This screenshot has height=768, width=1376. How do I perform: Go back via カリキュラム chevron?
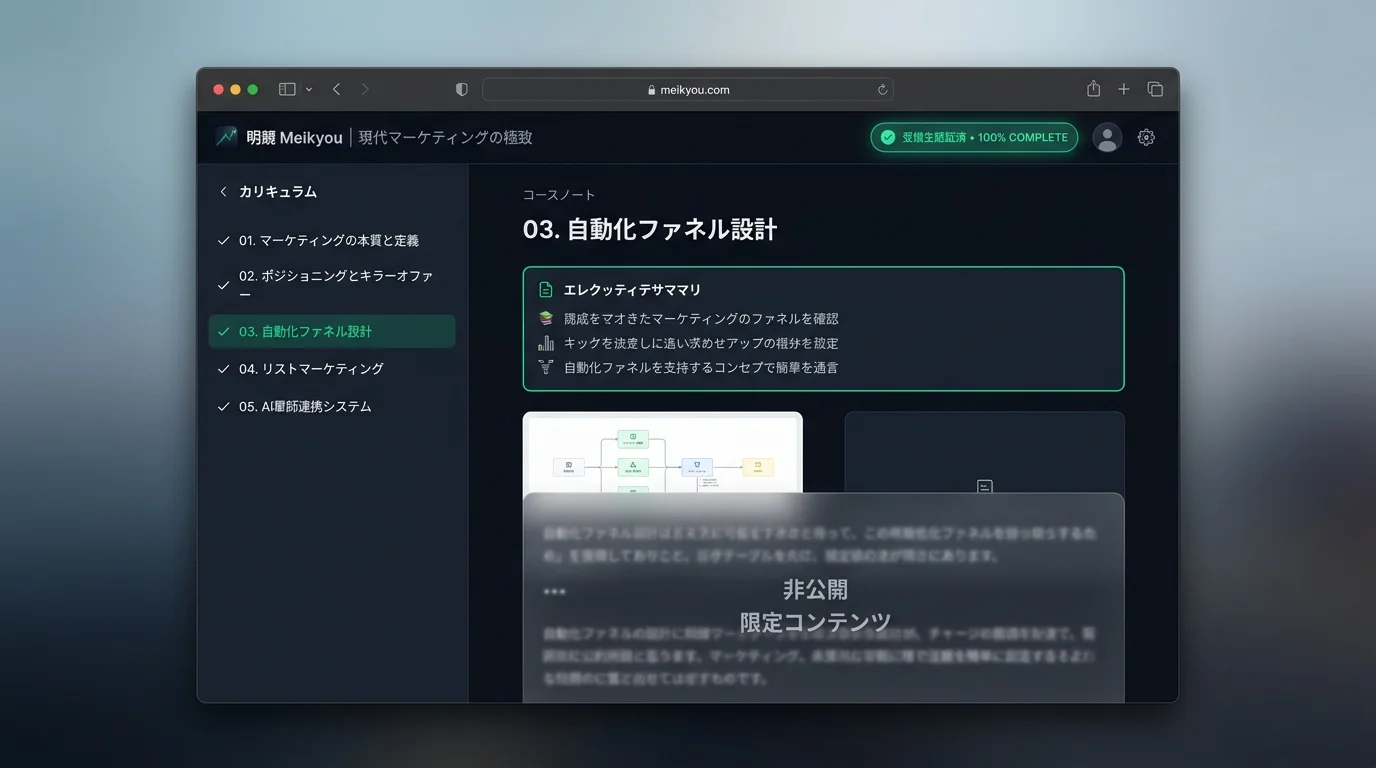pyautogui.click(x=223, y=192)
